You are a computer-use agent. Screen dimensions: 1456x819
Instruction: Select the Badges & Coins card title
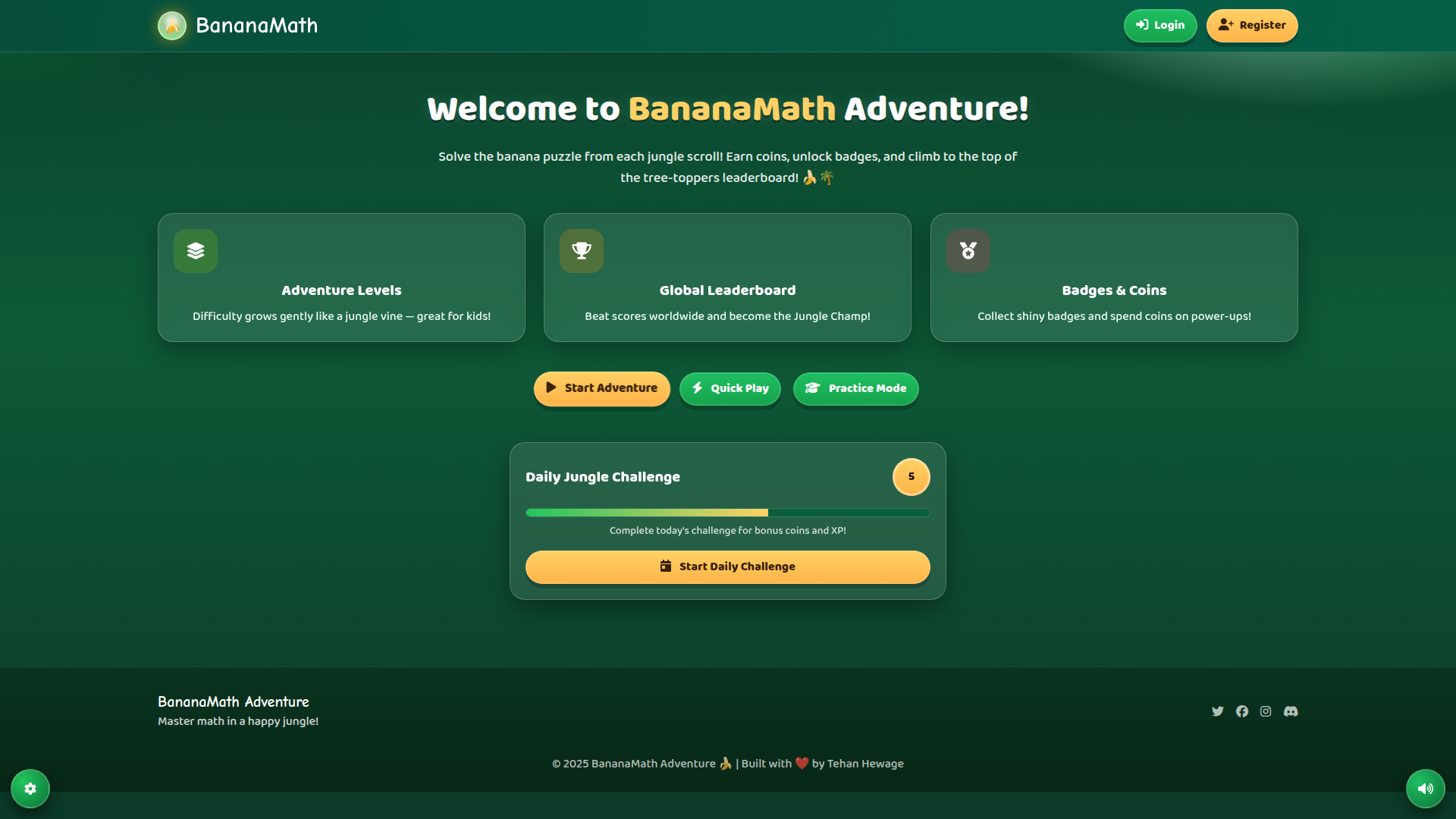pyautogui.click(x=1114, y=290)
